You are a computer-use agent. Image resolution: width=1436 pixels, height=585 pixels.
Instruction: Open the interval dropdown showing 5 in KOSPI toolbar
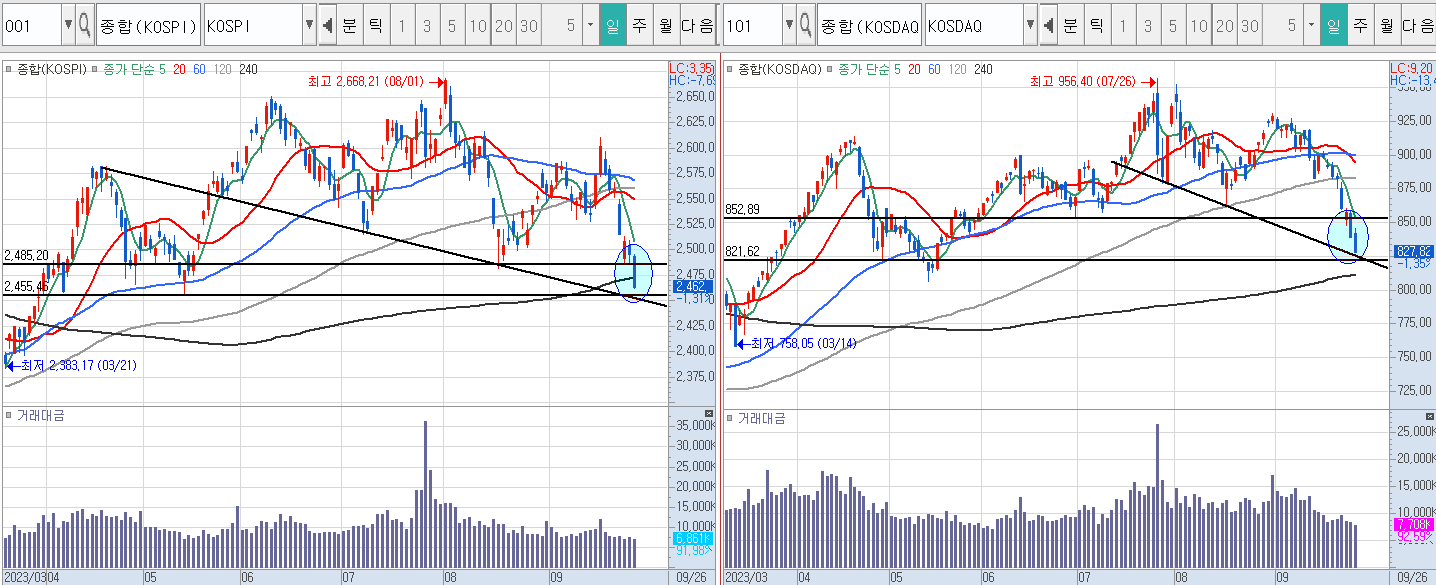(x=590, y=26)
